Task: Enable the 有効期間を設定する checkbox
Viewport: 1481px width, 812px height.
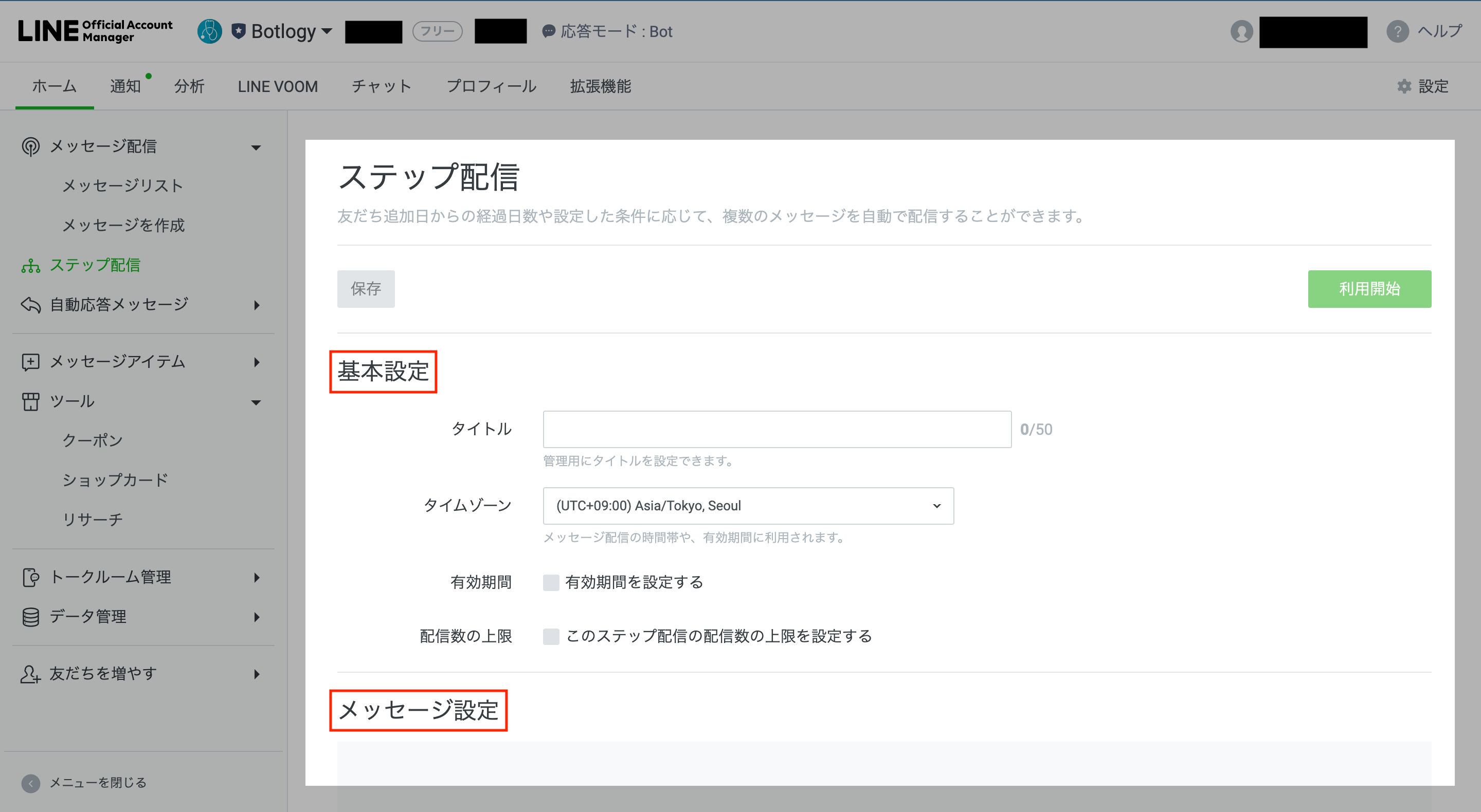Action: coord(551,583)
